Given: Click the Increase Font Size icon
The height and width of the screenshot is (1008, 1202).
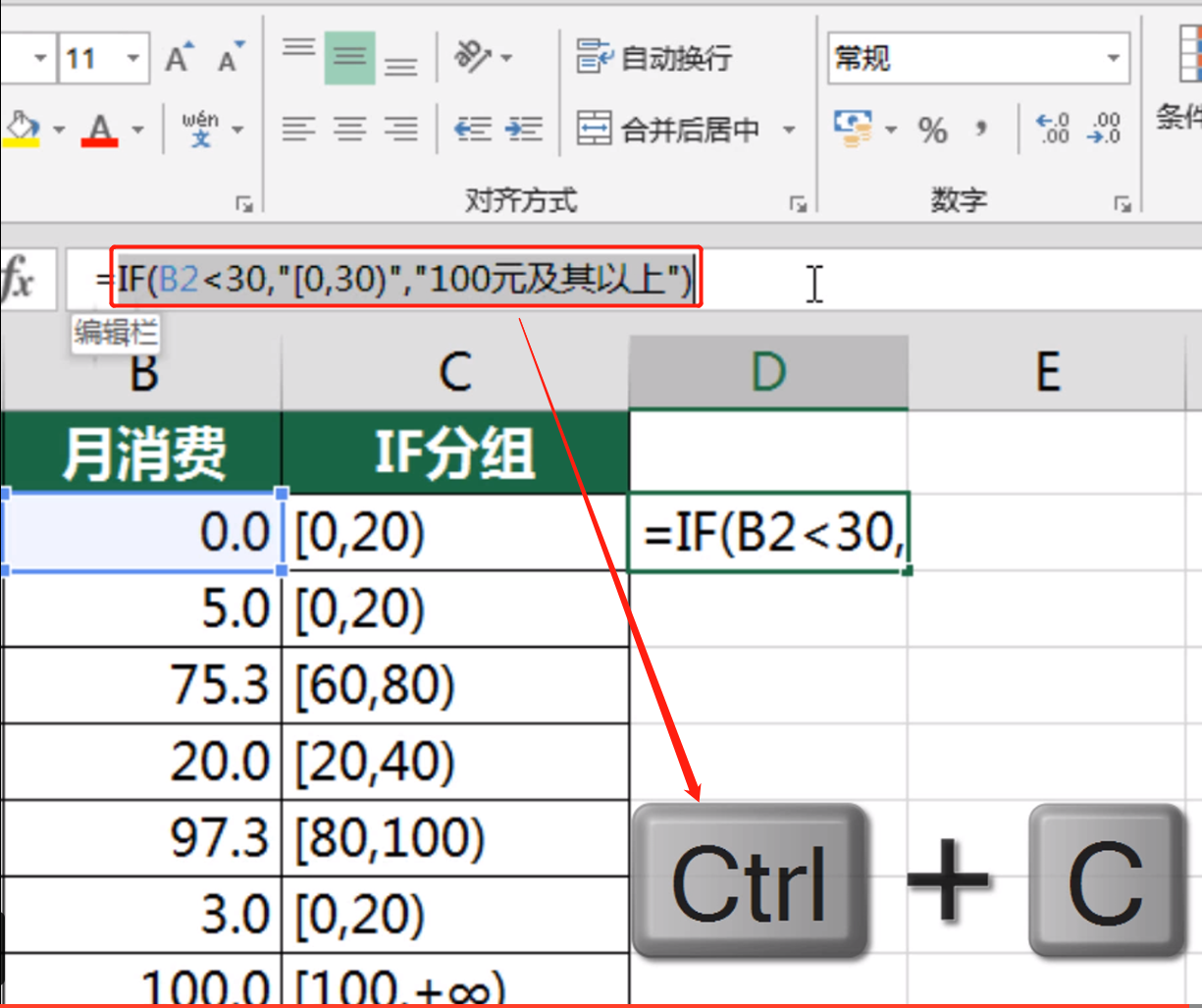Looking at the screenshot, I should tap(179, 58).
